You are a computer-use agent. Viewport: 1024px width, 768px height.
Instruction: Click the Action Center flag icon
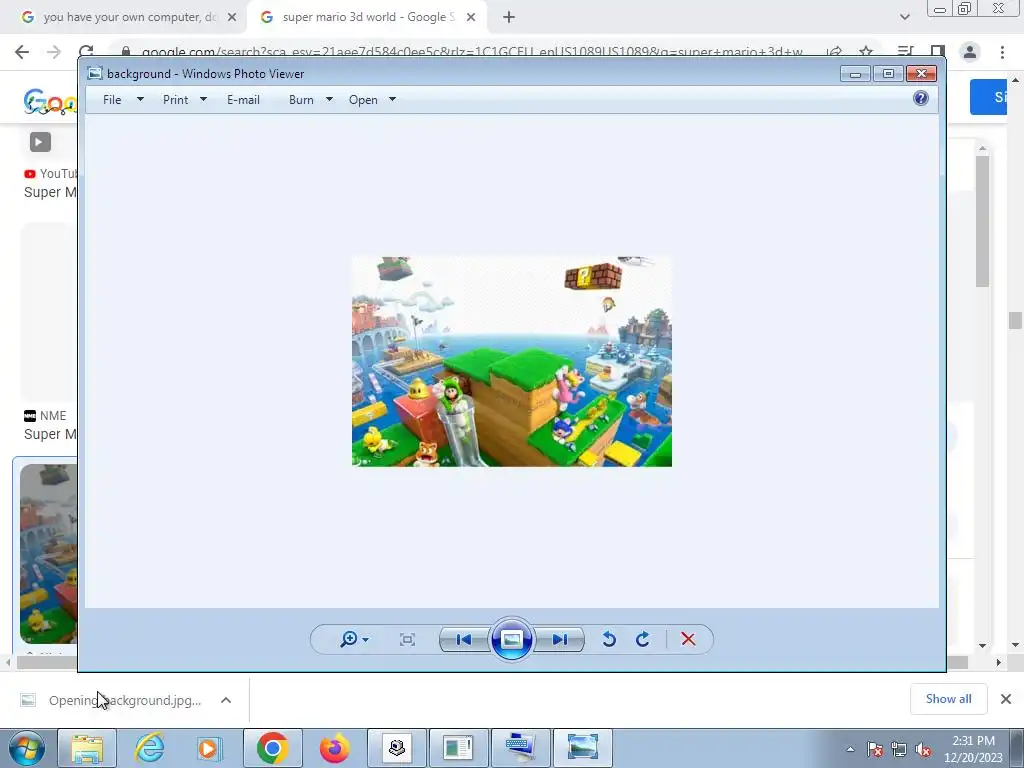875,749
